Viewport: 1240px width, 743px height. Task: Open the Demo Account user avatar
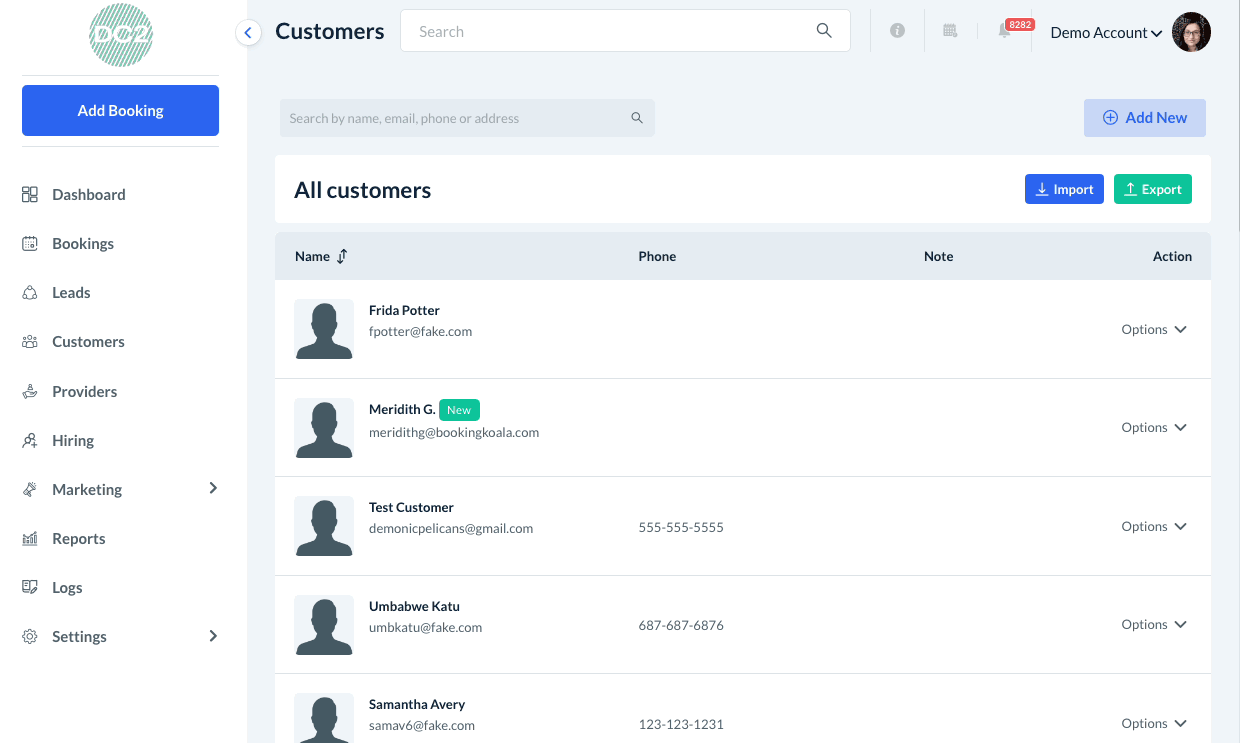1191,32
